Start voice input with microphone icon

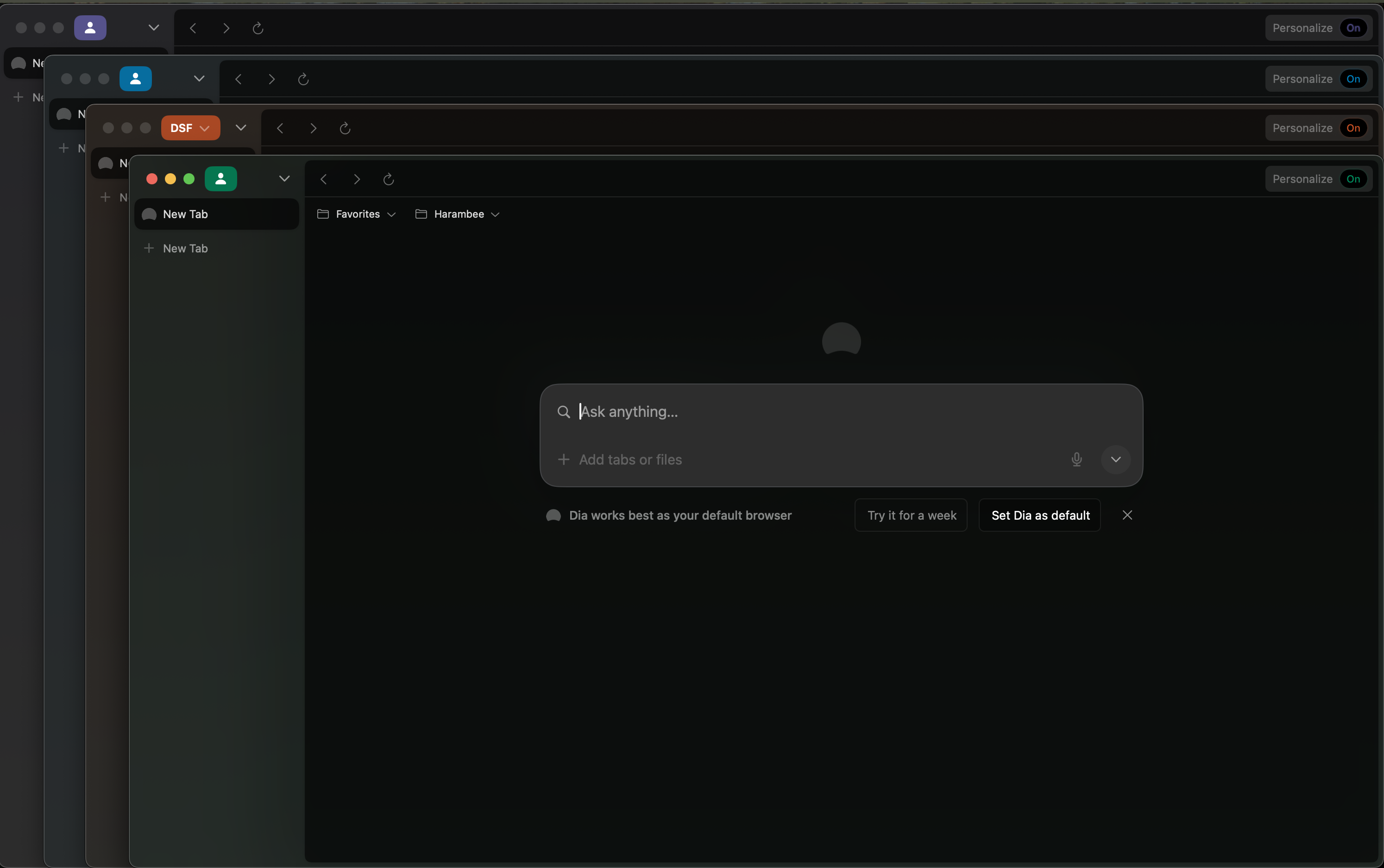(x=1076, y=459)
